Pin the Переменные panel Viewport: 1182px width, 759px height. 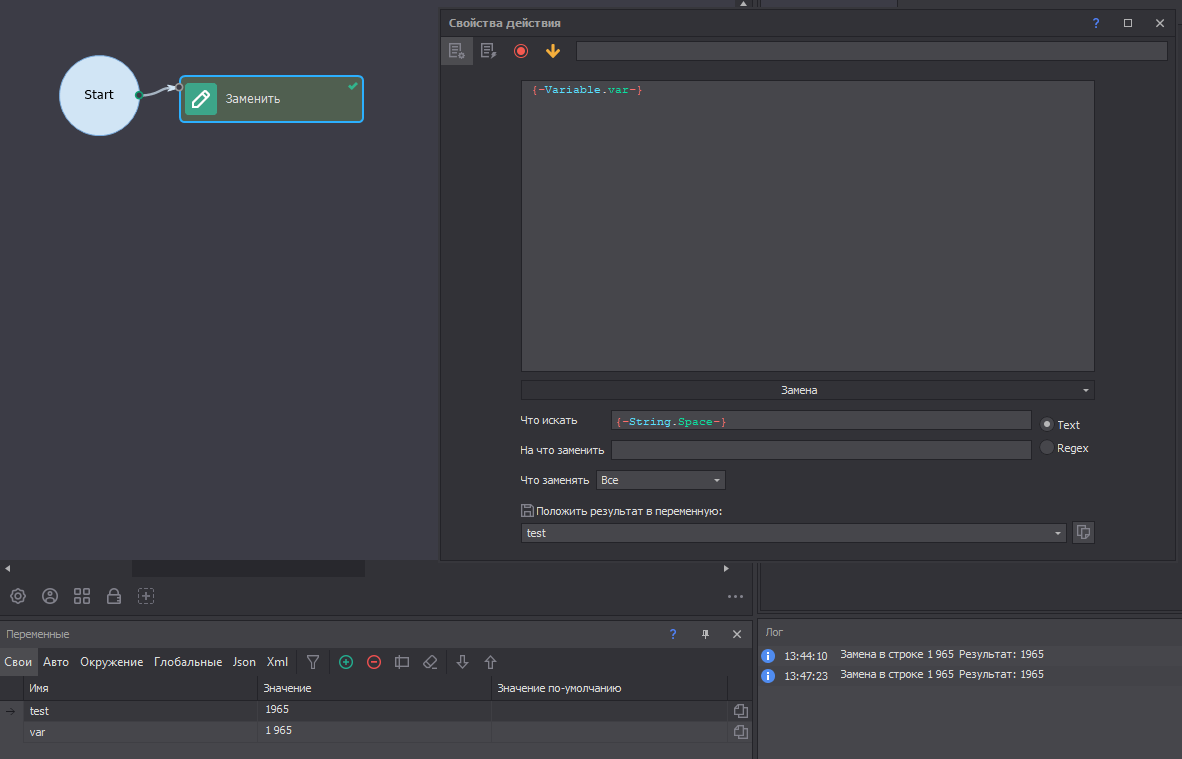[705, 634]
